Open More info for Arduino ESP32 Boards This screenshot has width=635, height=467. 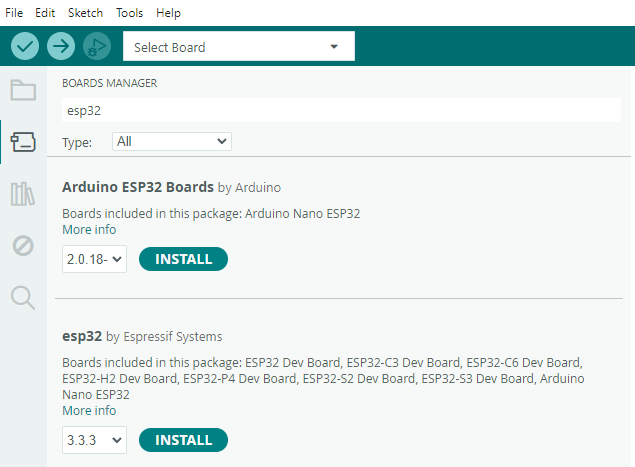89,230
